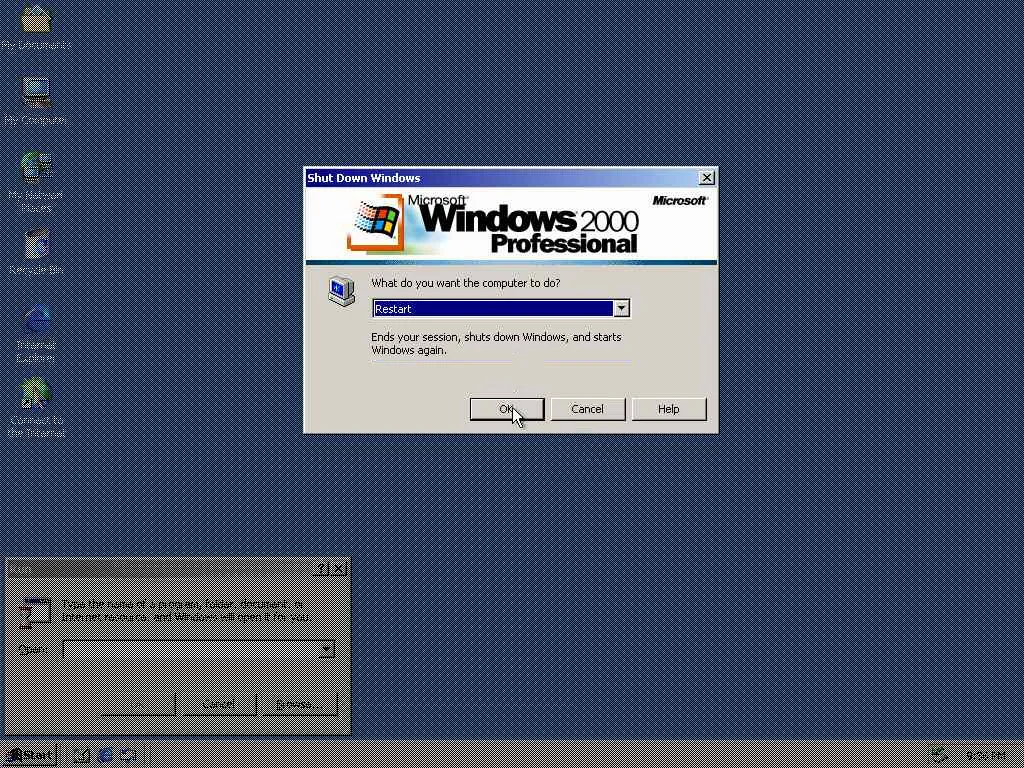Close the Shut Down Windows dialog
This screenshot has width=1024, height=768.
point(707,178)
